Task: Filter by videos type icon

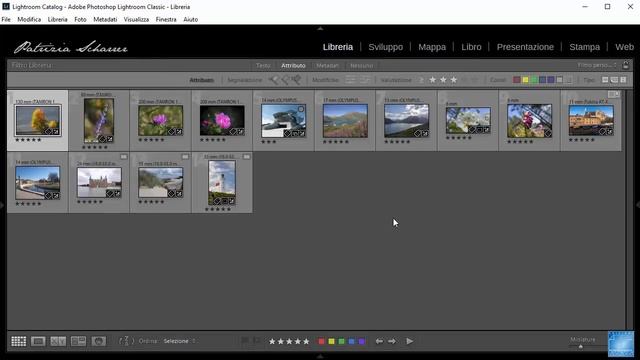Action: pyautogui.click(x=623, y=80)
